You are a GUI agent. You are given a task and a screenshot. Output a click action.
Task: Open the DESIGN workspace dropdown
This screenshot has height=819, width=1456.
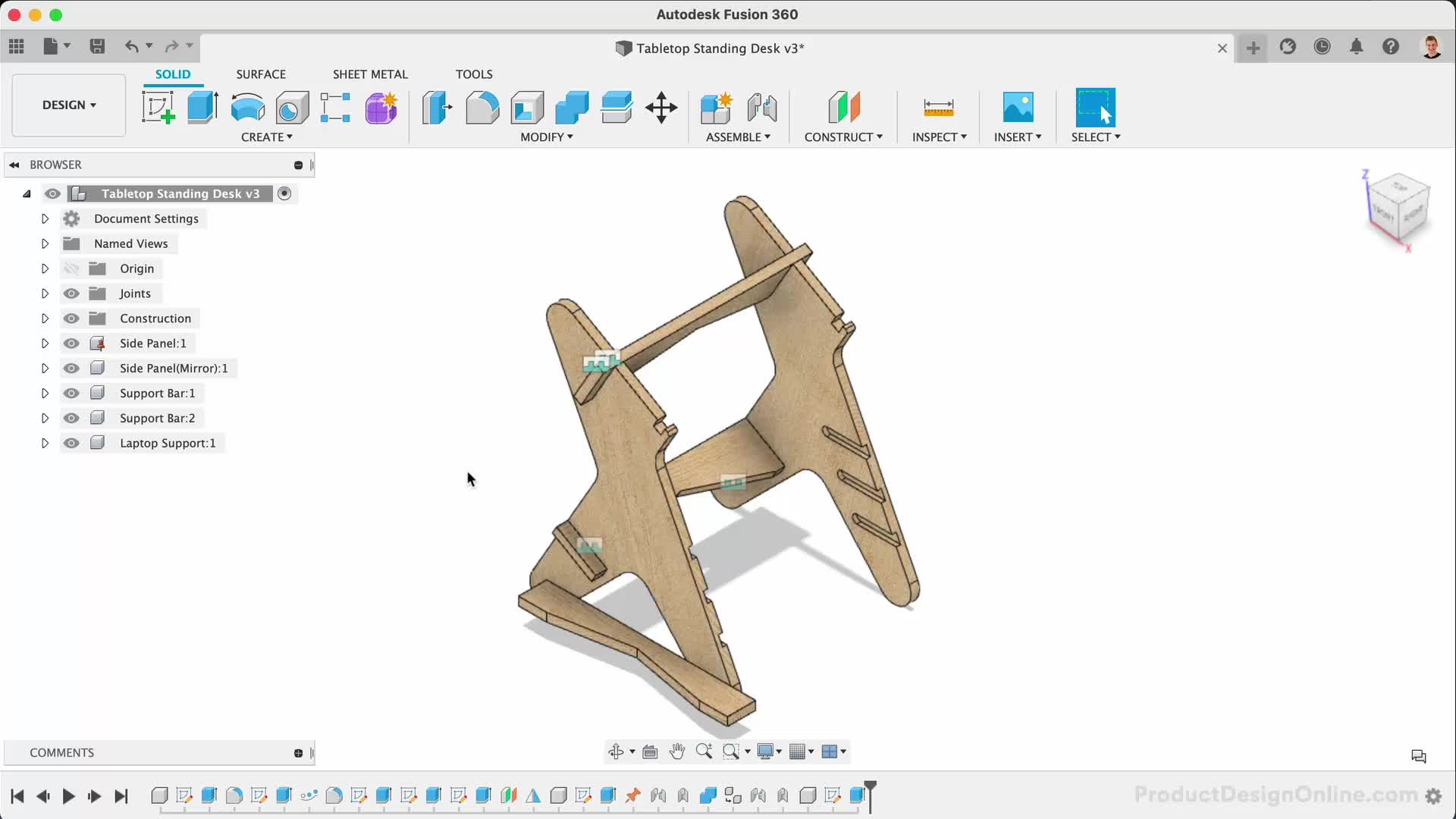[69, 105]
